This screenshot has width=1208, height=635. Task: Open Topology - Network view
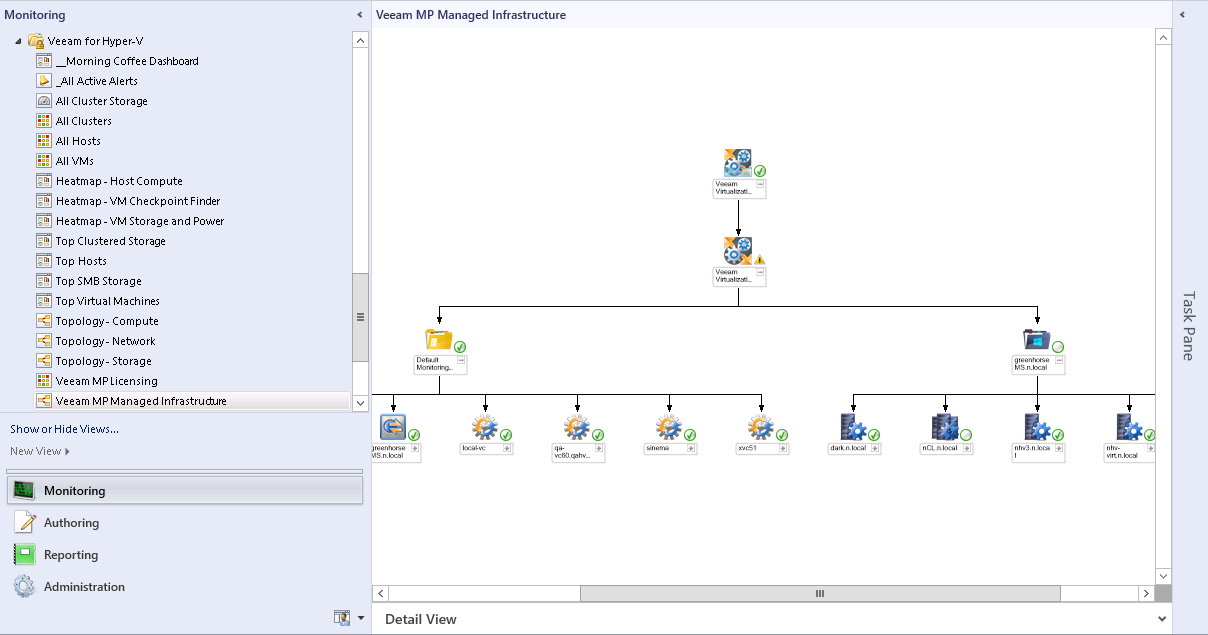point(106,341)
